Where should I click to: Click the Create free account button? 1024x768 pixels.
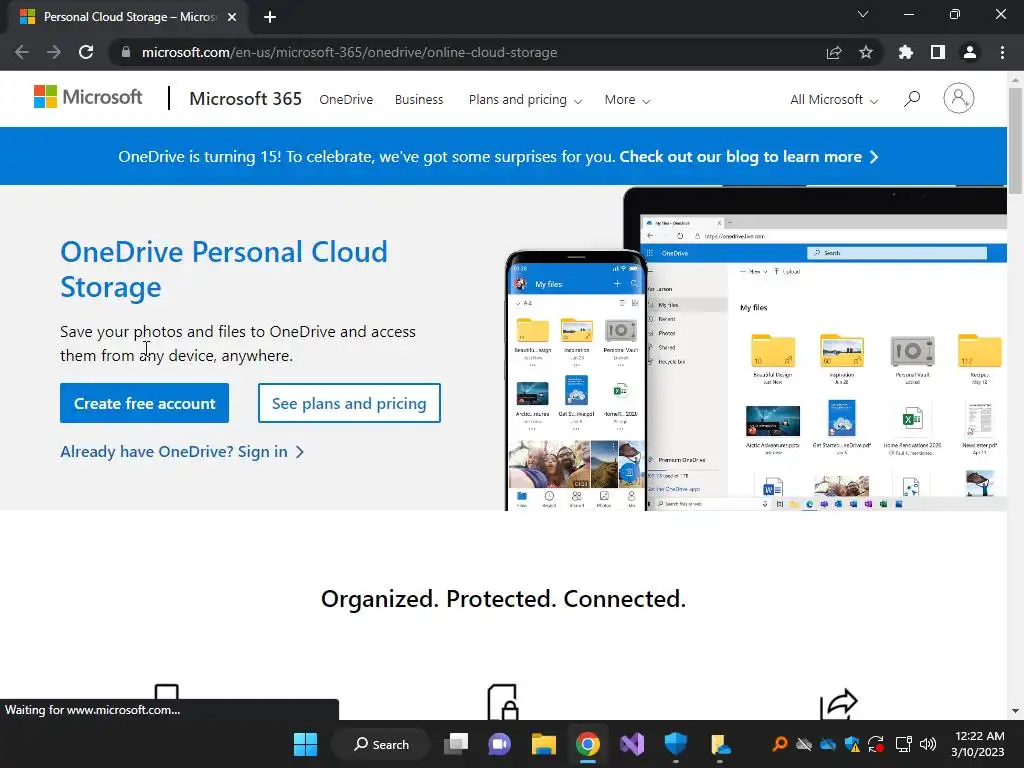point(144,403)
